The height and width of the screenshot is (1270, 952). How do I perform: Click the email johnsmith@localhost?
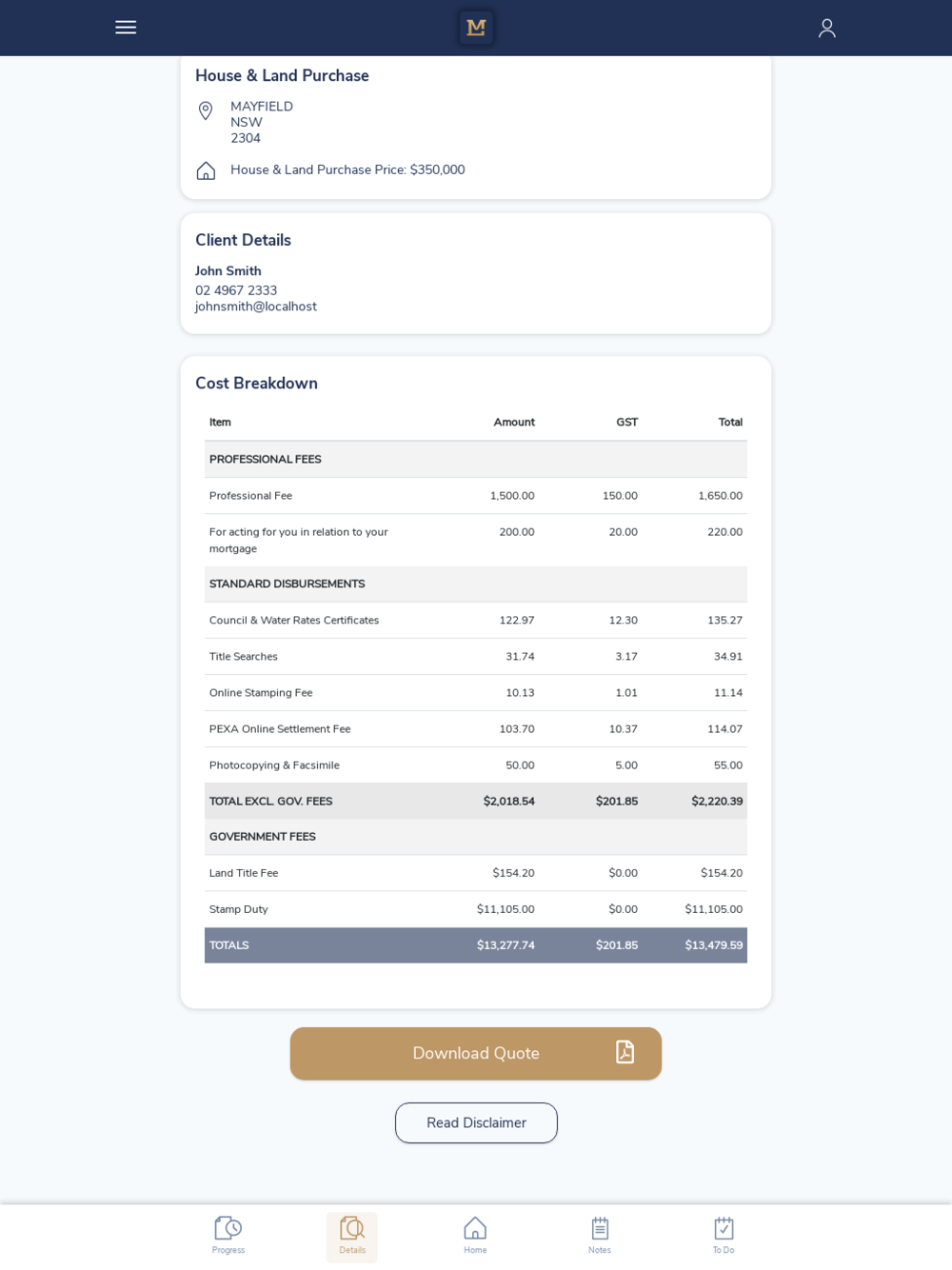(x=256, y=307)
